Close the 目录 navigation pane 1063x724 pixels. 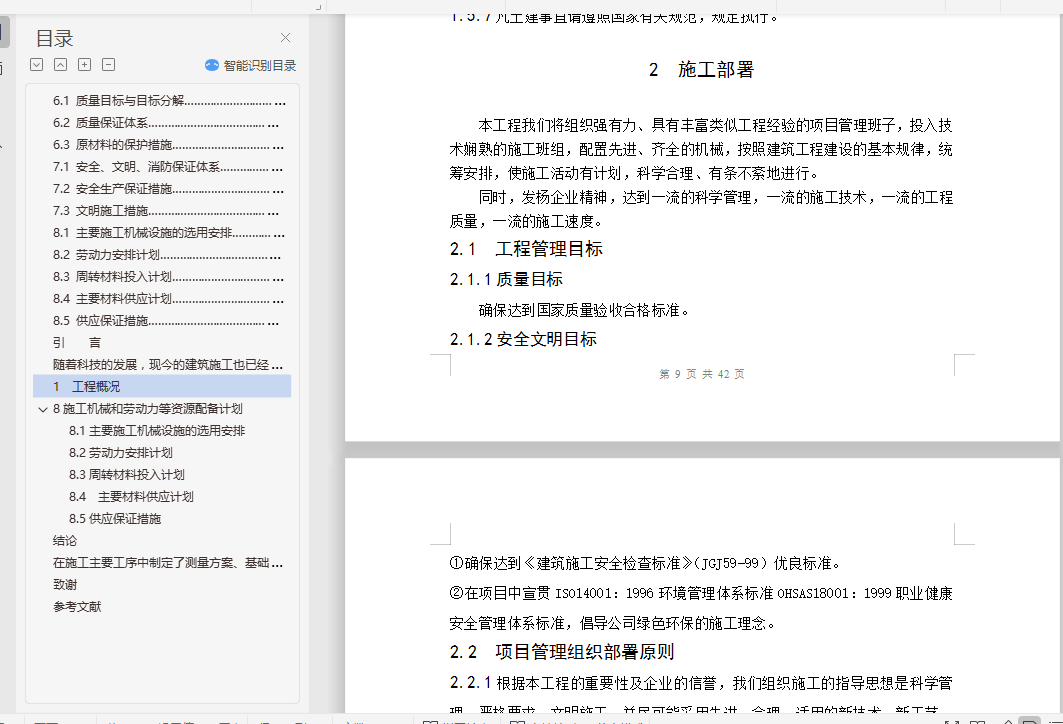[285, 38]
